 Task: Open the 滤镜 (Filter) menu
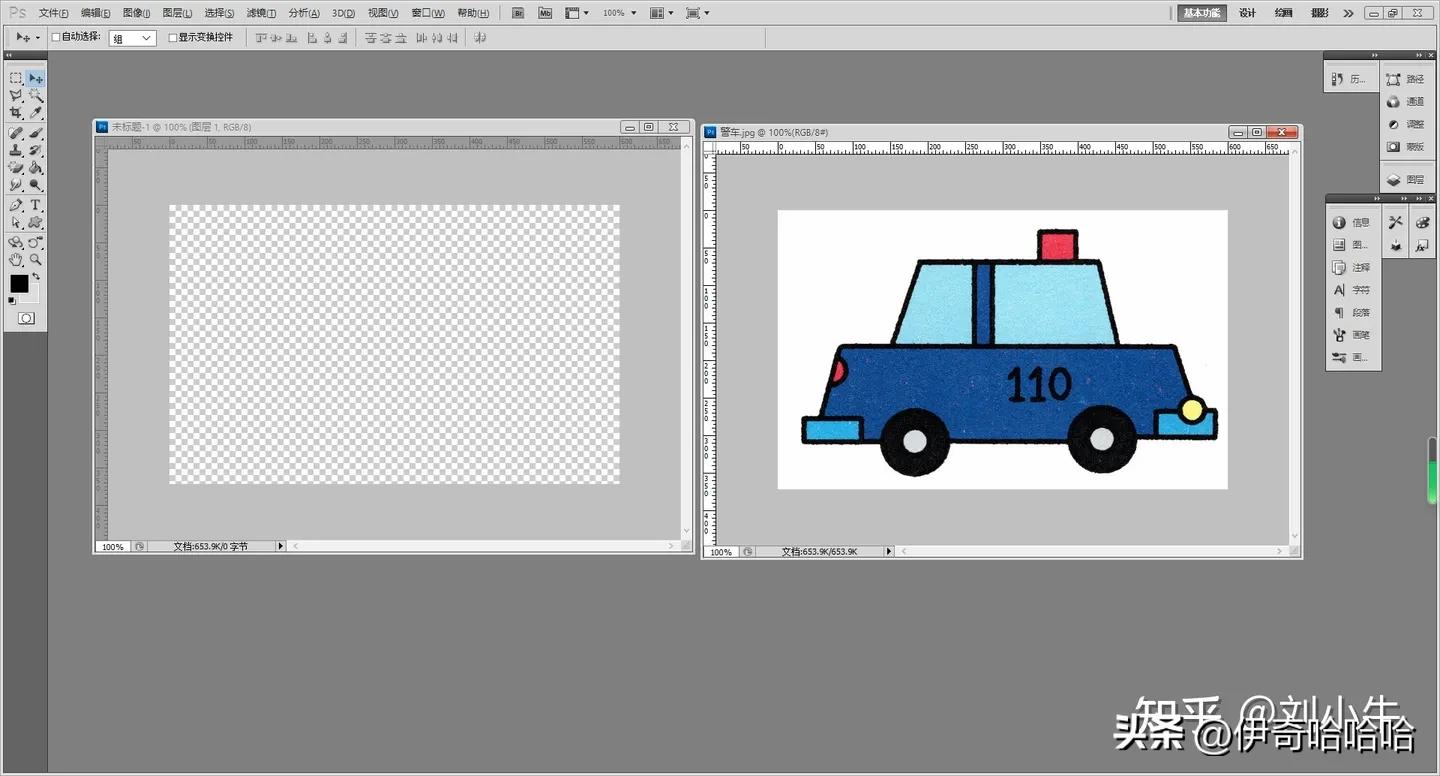(x=261, y=12)
